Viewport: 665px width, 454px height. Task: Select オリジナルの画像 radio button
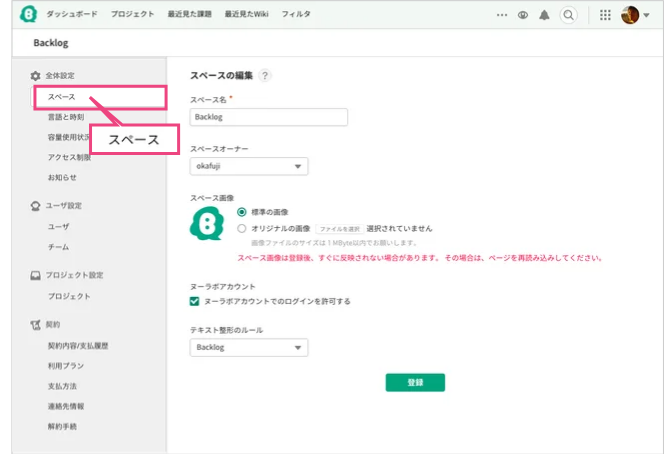coord(241,229)
